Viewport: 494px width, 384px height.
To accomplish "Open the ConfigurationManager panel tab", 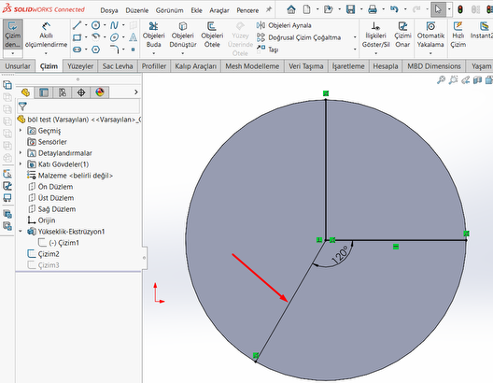I will click(x=62, y=92).
